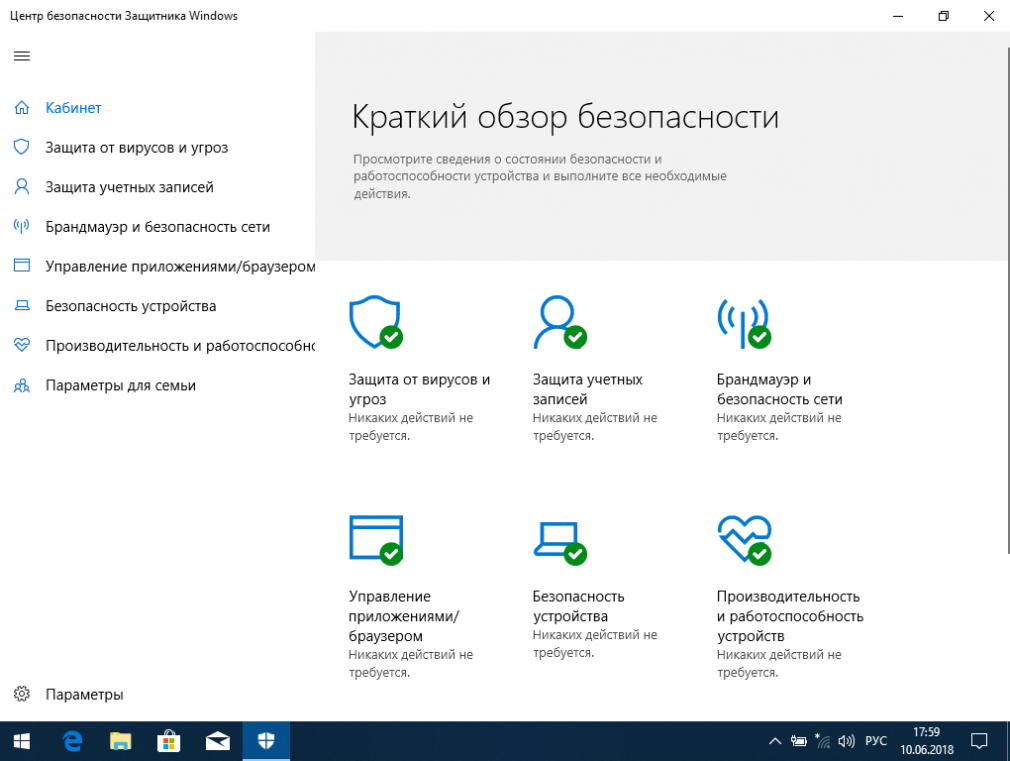Screen dimensions: 1010x761
Task: Go to Производительность и работоспособность in sidebar
Action: click(x=180, y=345)
